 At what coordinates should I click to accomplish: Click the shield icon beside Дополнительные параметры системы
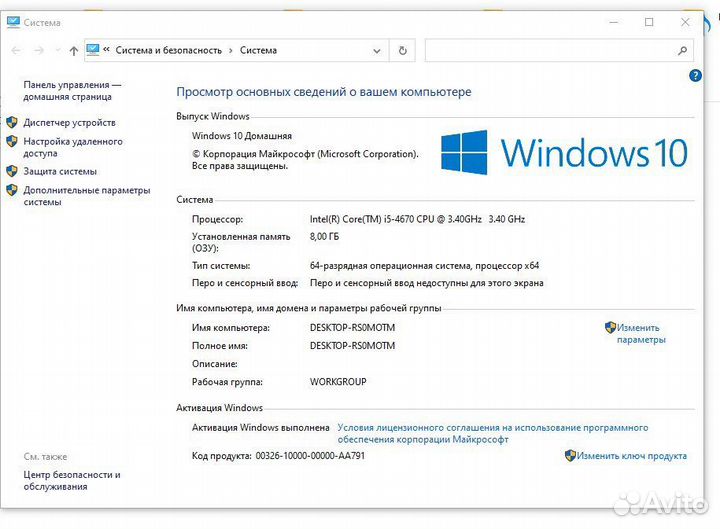click(12, 190)
